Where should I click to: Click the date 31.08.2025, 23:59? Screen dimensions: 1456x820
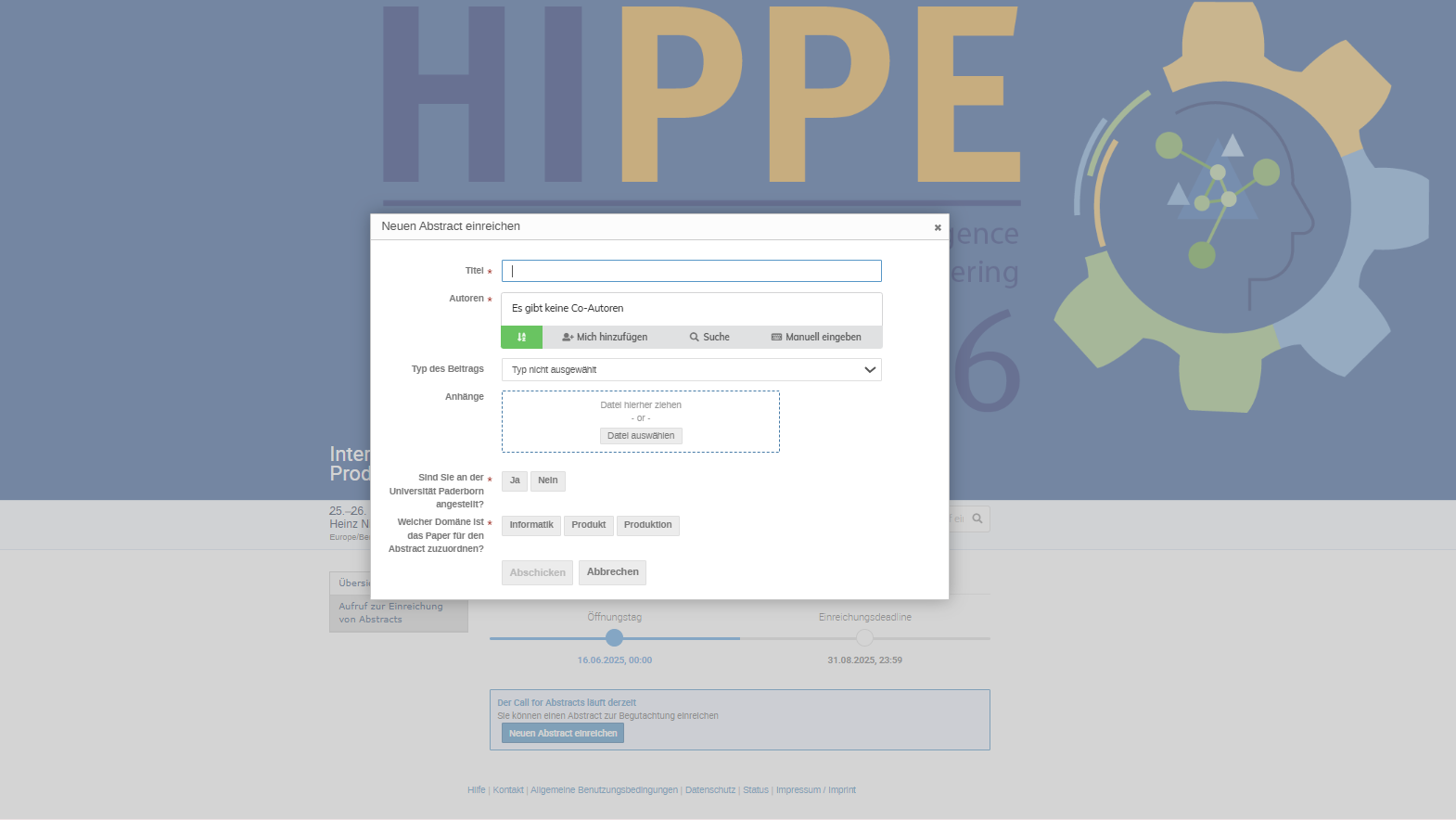[x=864, y=660]
